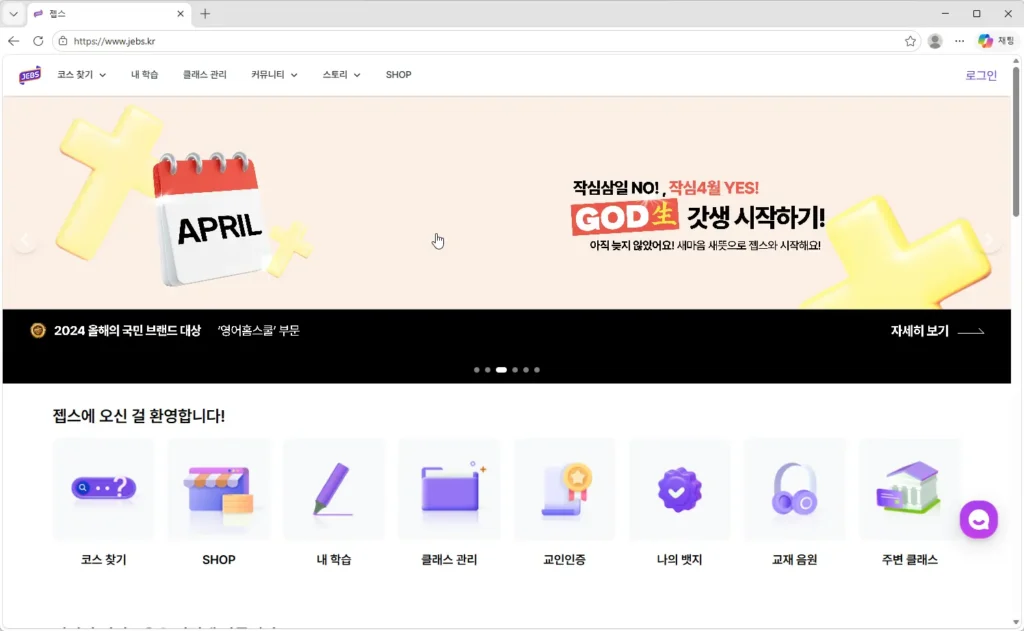Viewport: 1024px width, 631px height.
Task: Open a new browser tab
Action: click(205, 14)
